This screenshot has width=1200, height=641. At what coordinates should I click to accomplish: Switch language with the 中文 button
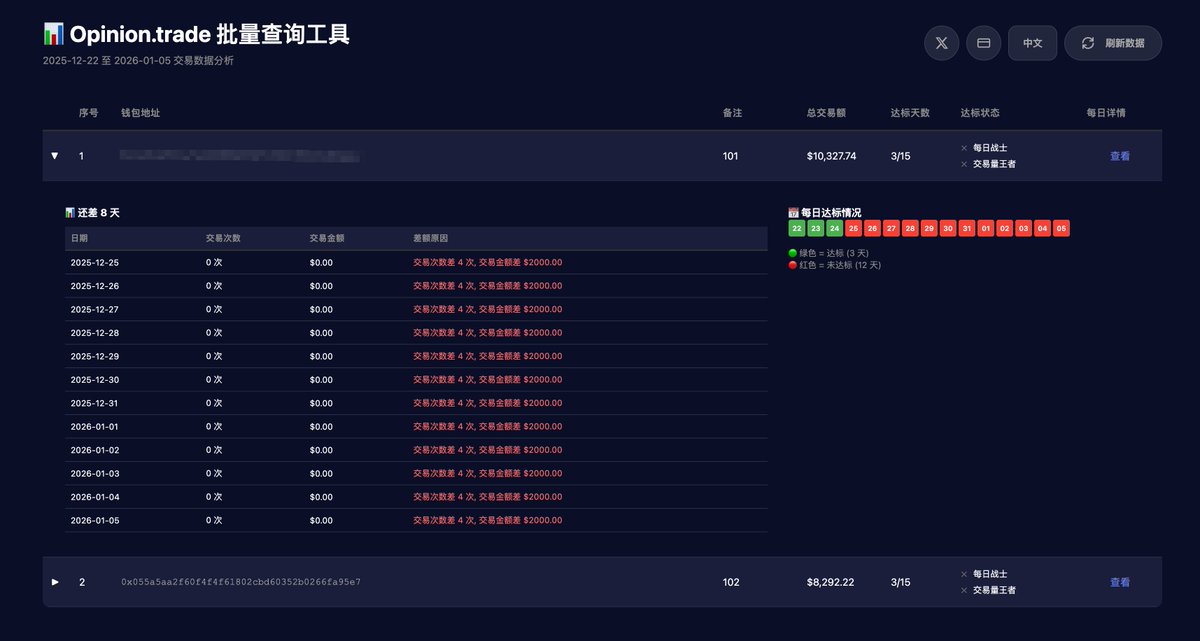tap(1032, 43)
